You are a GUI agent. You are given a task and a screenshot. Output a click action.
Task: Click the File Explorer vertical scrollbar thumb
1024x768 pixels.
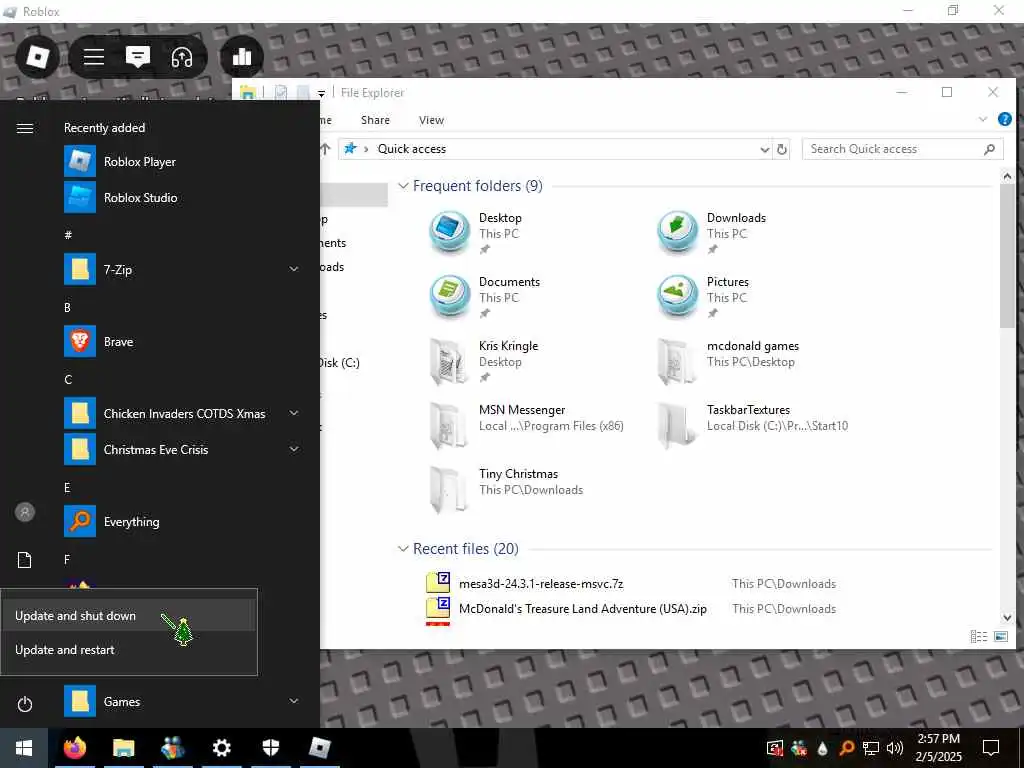click(1006, 256)
